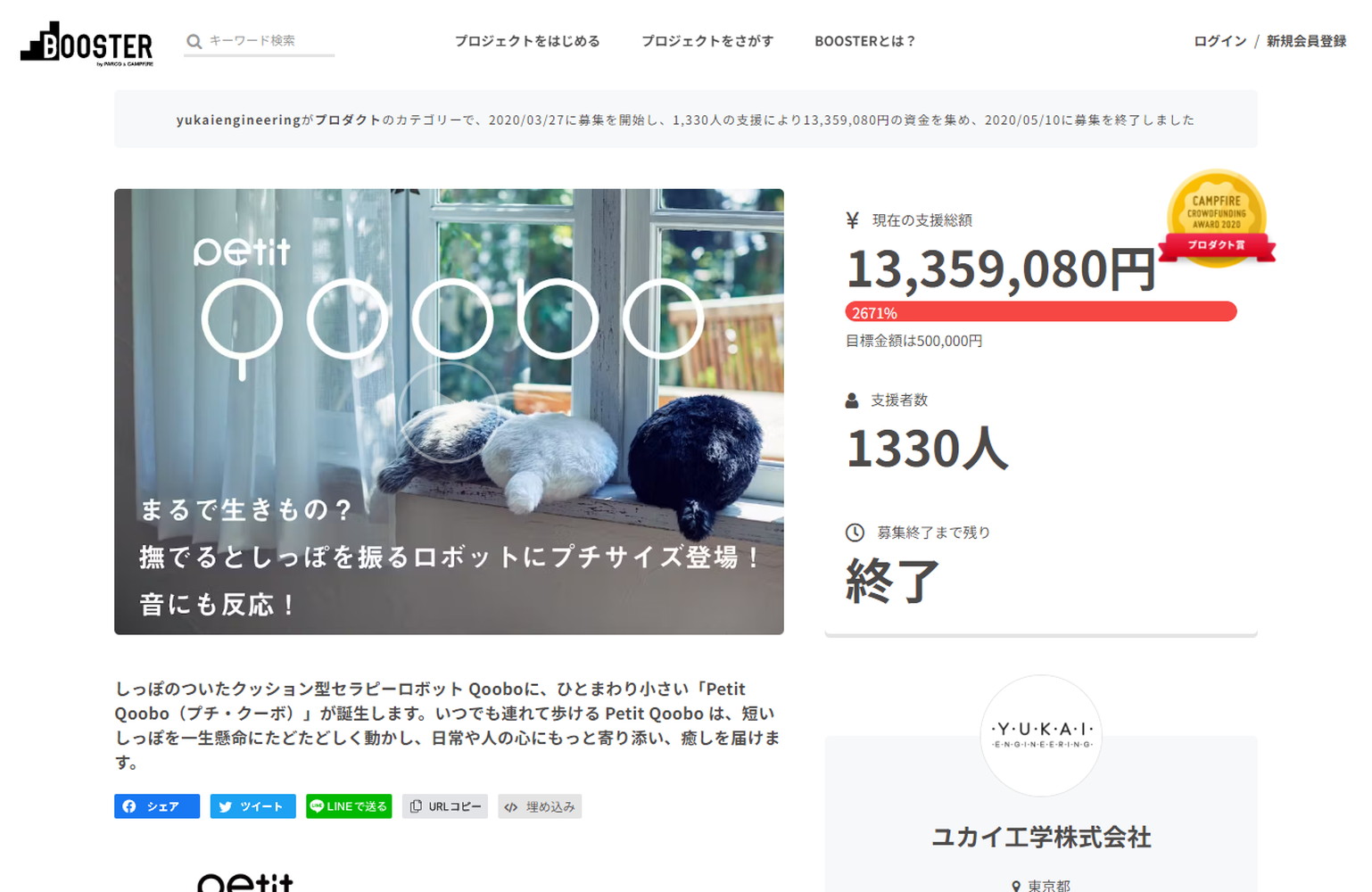Viewport: 1372px width, 892px height.
Task: Click the Facebook icon on シェア button
Action: point(129,806)
